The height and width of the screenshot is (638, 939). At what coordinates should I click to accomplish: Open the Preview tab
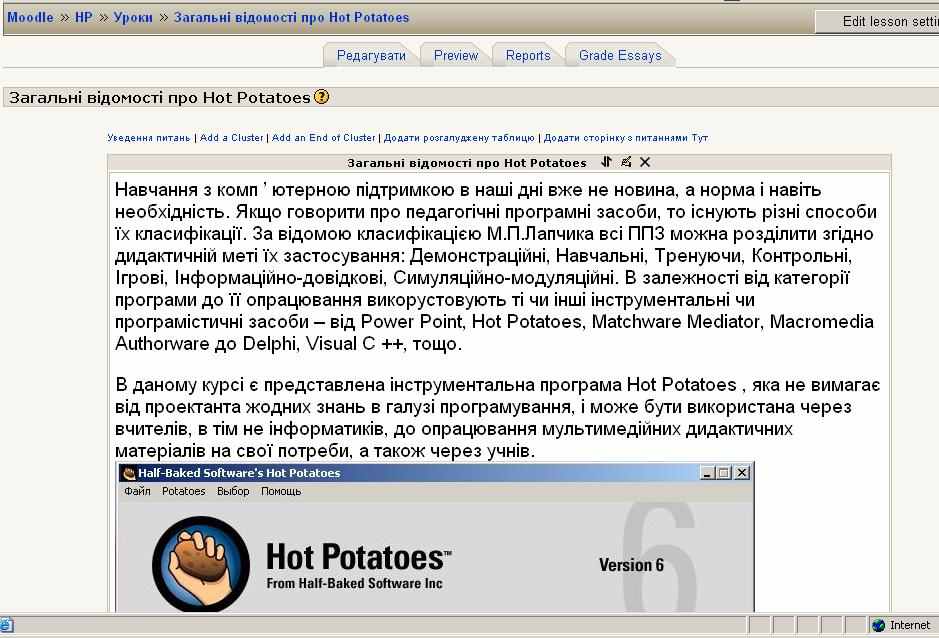click(x=456, y=56)
